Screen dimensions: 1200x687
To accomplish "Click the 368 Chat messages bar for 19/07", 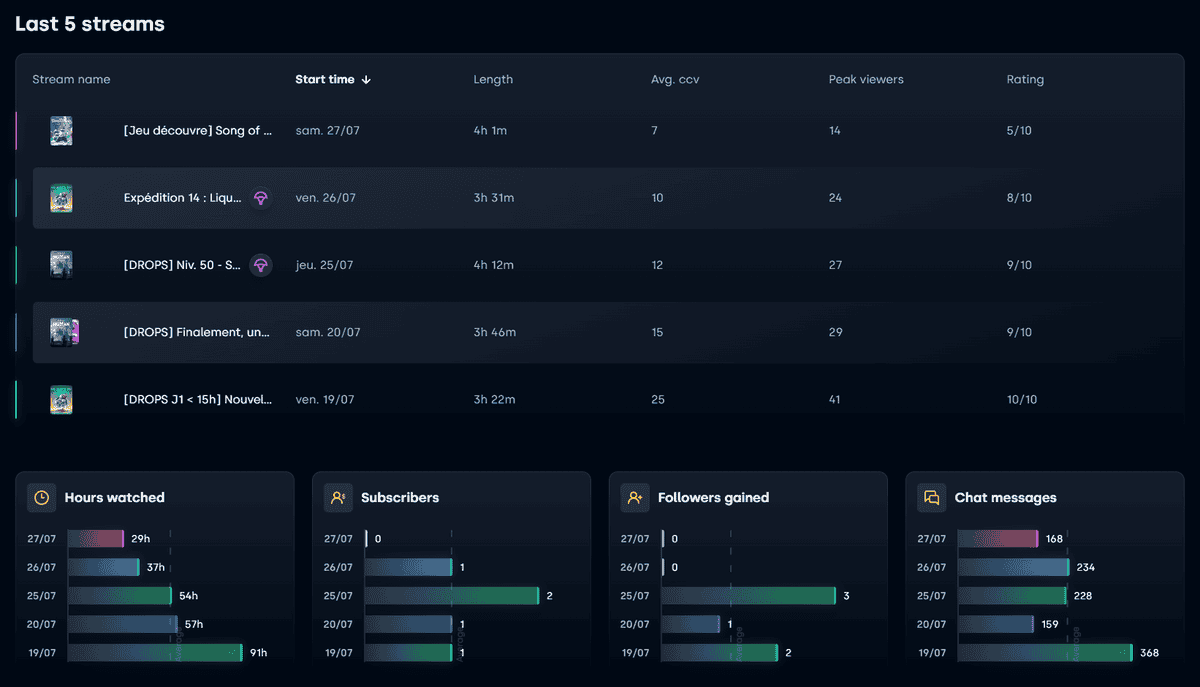I will pyautogui.click(x=1045, y=653).
